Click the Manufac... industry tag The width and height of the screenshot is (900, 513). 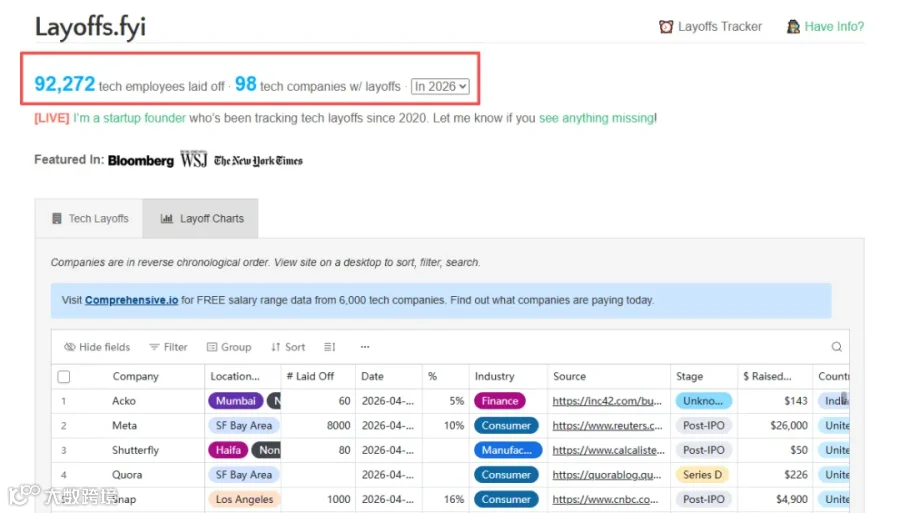click(x=507, y=450)
